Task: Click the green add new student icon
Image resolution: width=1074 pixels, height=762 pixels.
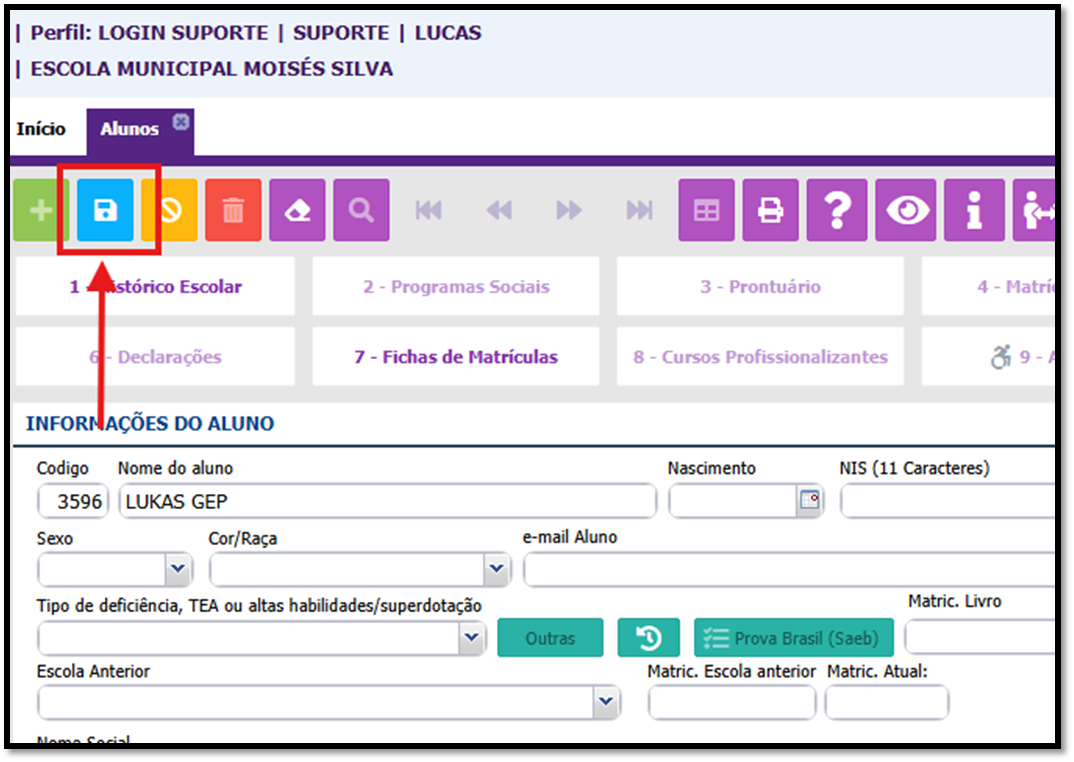Action: [x=40, y=211]
